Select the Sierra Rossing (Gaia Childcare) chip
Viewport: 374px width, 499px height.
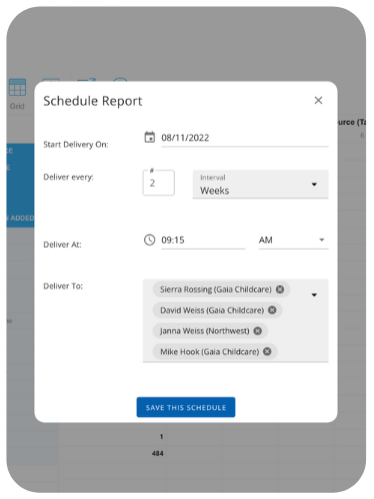point(221,289)
